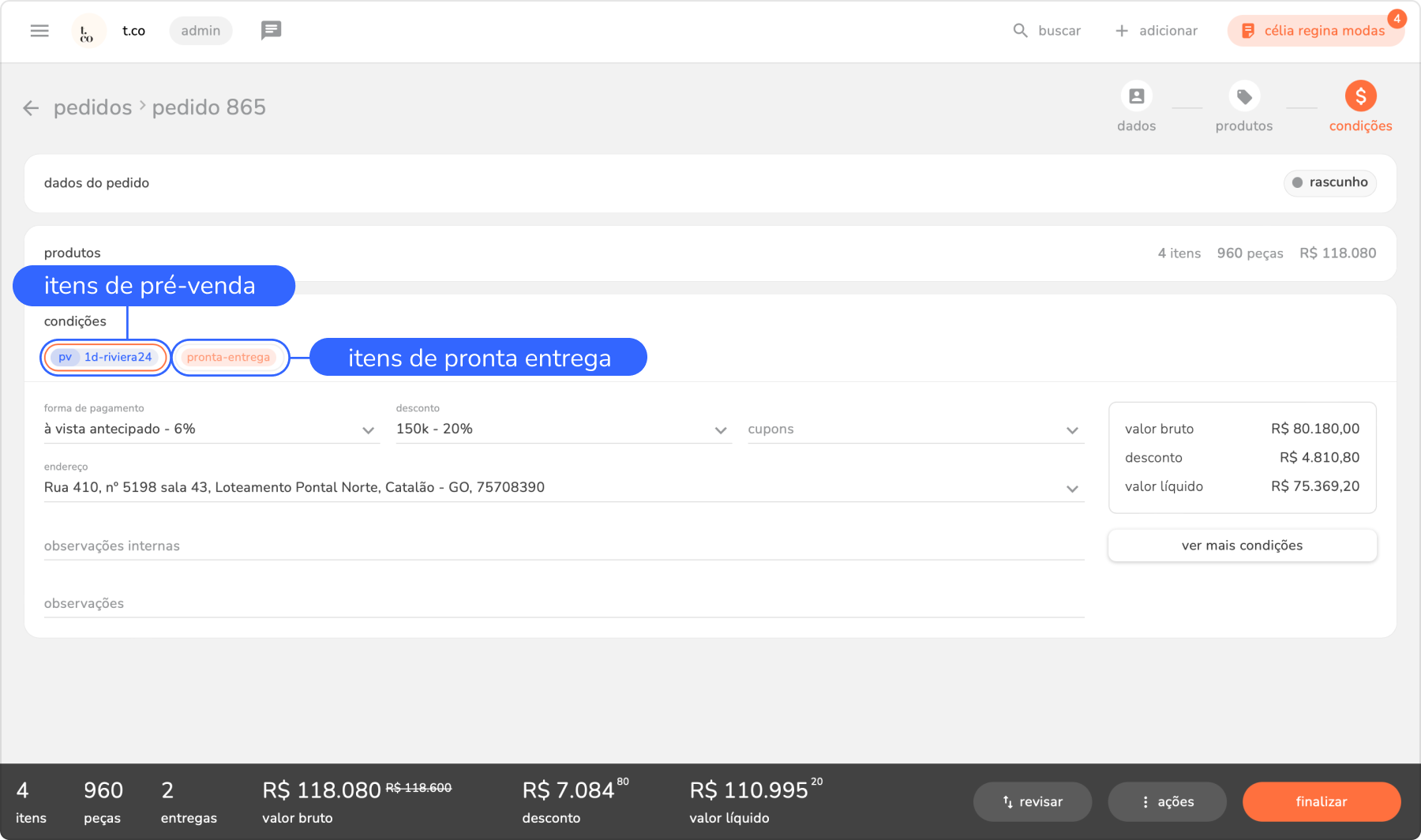Image resolution: width=1421 pixels, height=840 pixels.
Task: Open the chat messages icon
Action: pyautogui.click(x=271, y=31)
